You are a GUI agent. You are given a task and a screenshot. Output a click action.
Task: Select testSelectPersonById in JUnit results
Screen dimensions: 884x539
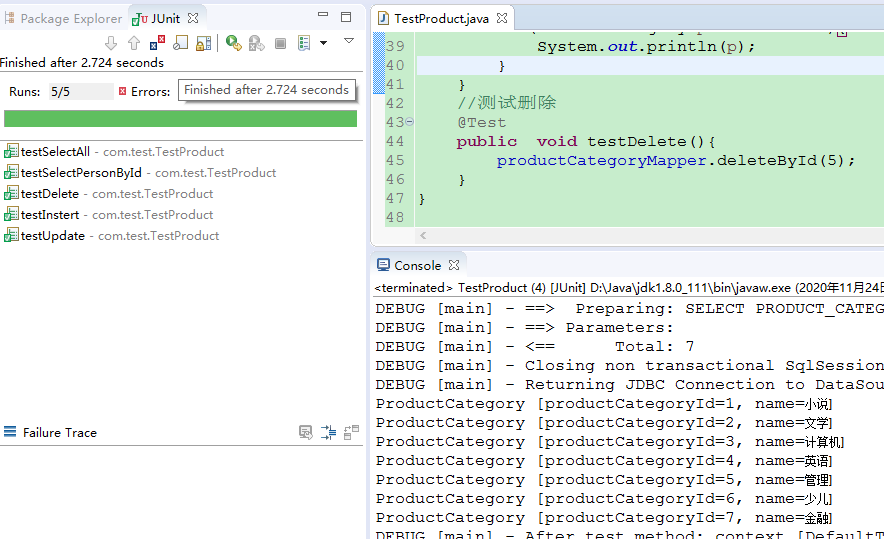point(140,173)
